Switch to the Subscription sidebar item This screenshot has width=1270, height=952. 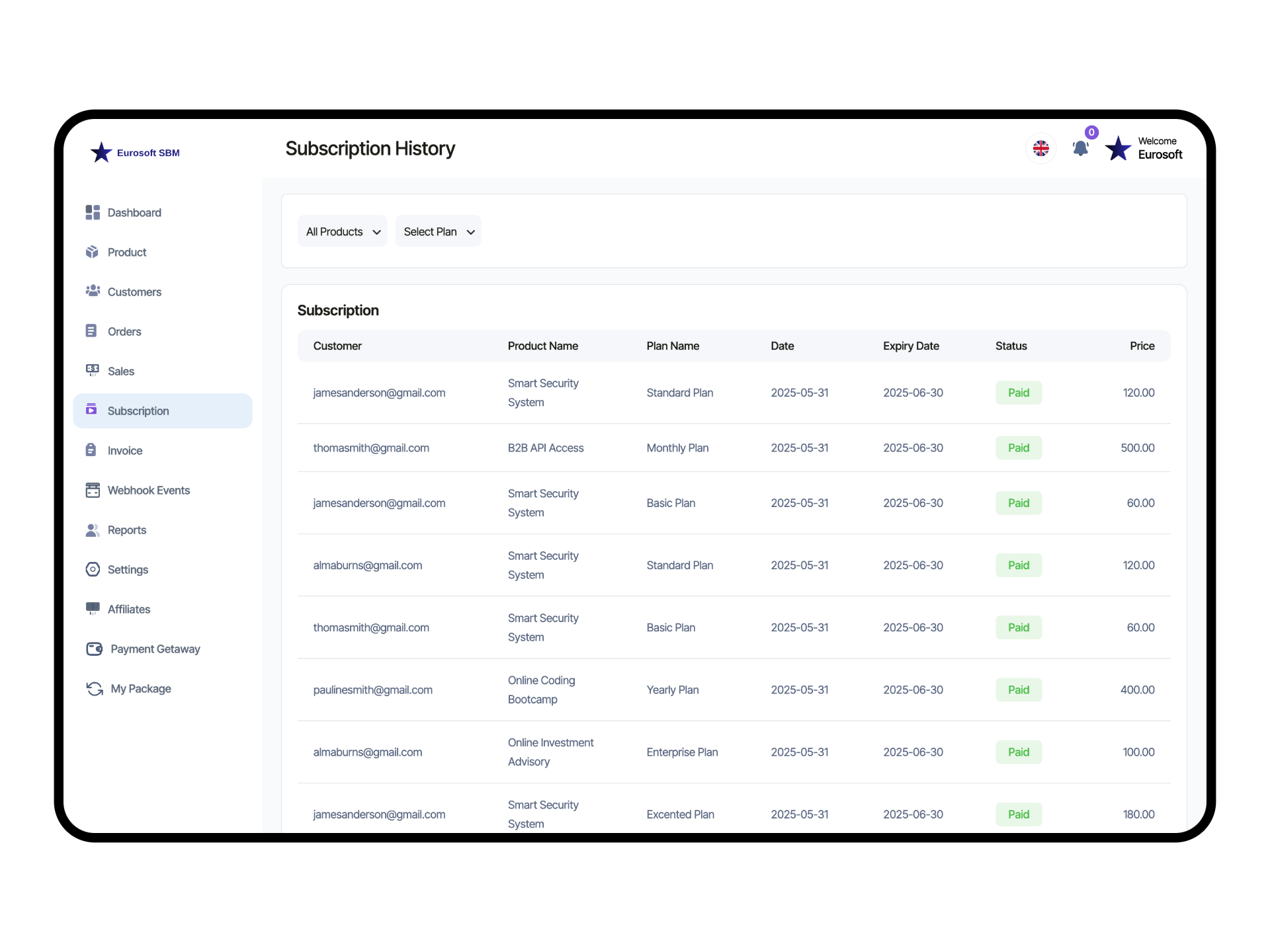(x=138, y=411)
